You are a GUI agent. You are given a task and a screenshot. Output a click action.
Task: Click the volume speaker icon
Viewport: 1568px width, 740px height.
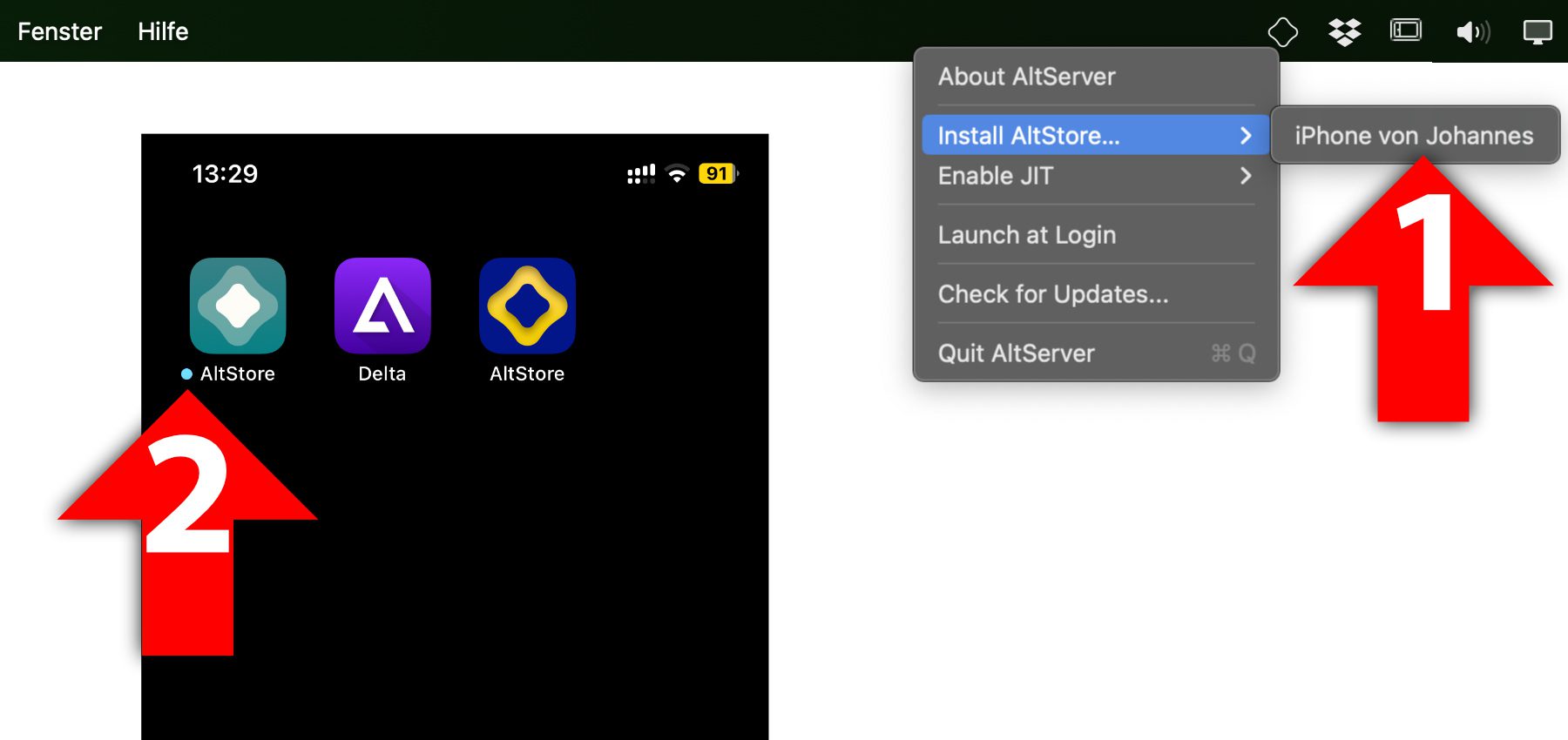pos(1472,32)
